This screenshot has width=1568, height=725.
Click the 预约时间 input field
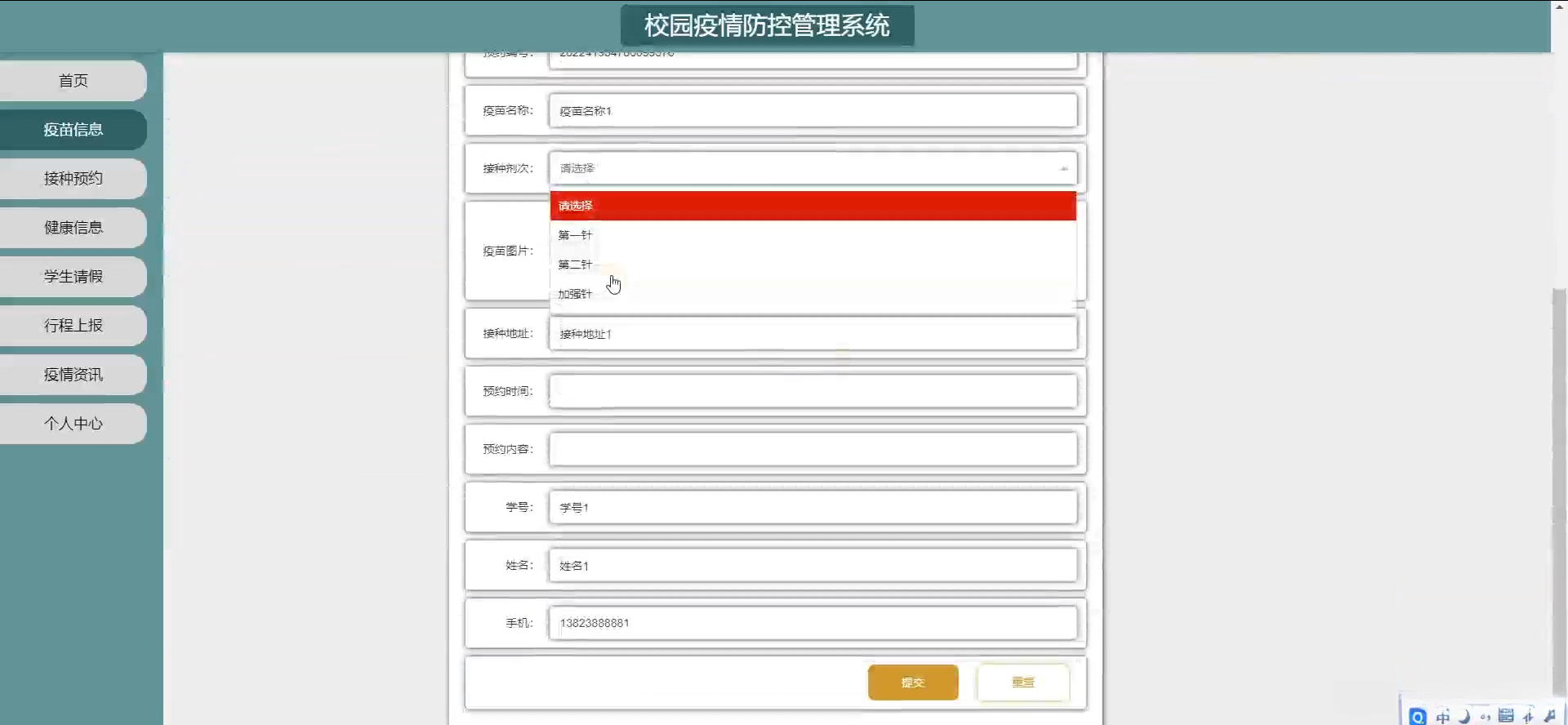813,391
